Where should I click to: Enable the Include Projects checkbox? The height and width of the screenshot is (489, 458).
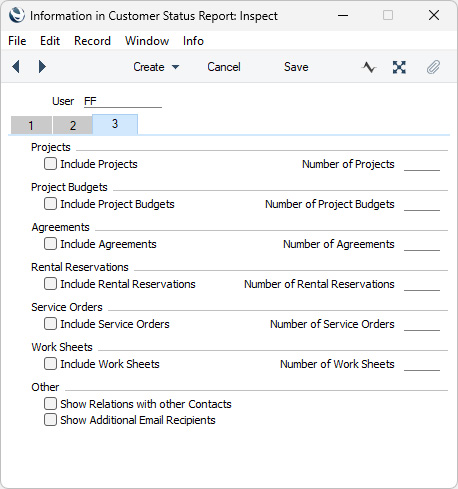50,164
